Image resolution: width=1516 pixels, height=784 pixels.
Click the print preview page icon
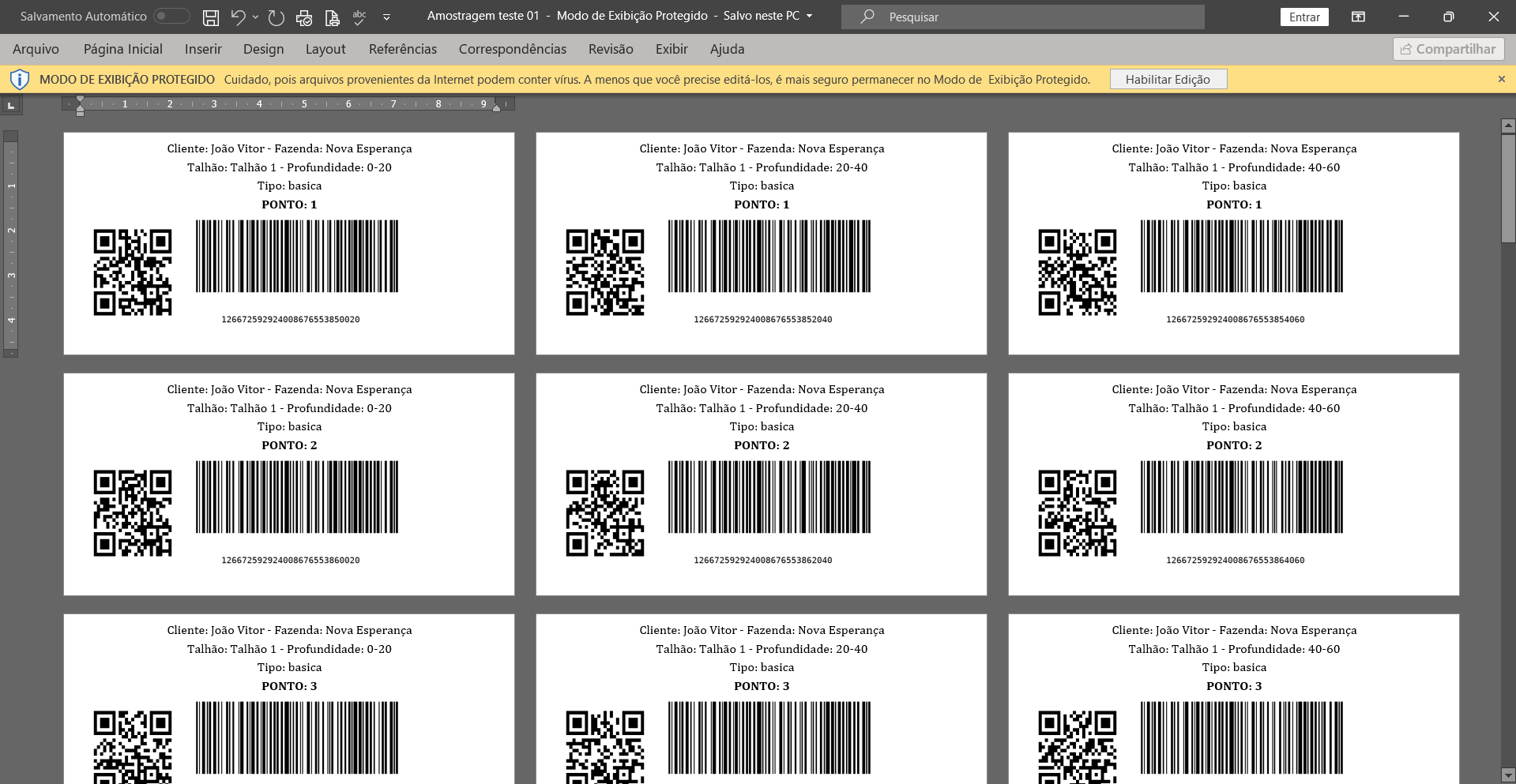tap(333, 17)
